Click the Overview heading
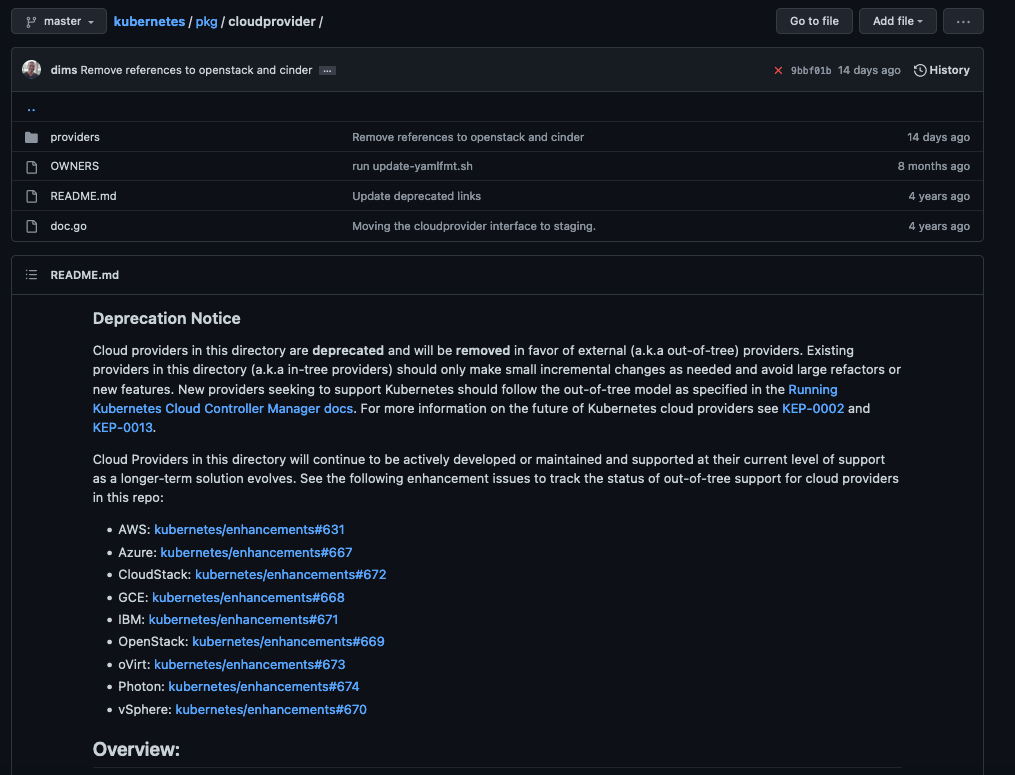The height and width of the screenshot is (775, 1015). 136,749
